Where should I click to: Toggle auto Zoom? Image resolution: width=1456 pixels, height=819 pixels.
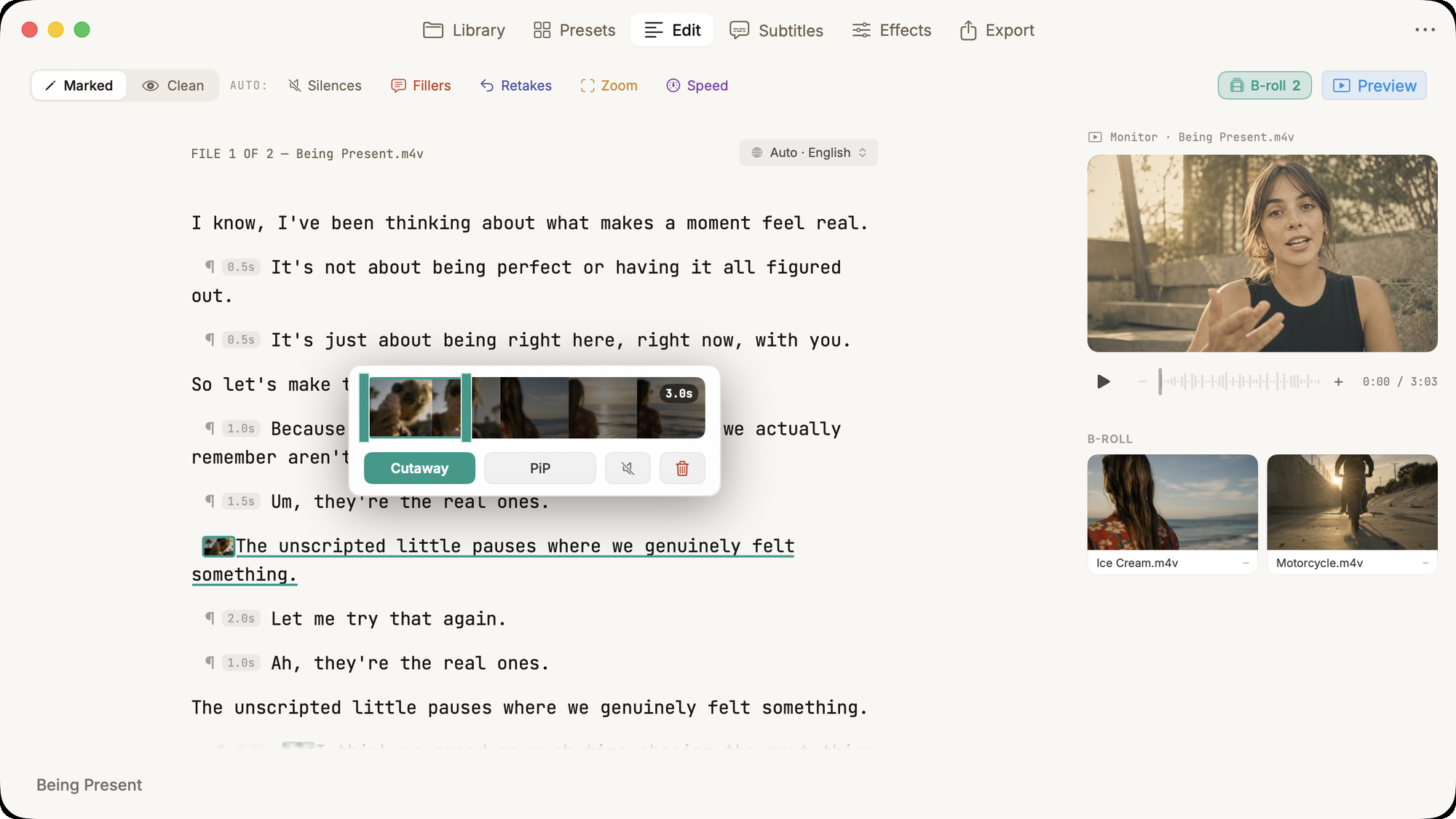(609, 85)
